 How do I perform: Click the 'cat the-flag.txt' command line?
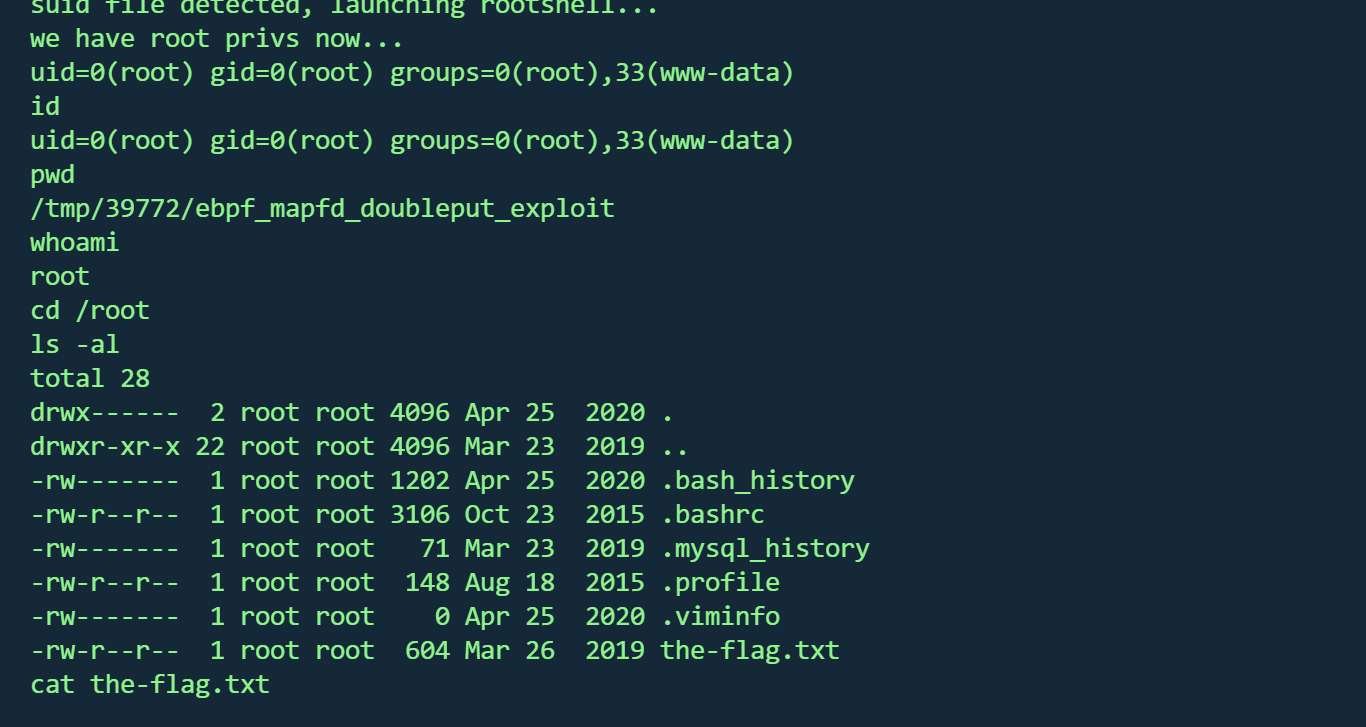coord(150,685)
